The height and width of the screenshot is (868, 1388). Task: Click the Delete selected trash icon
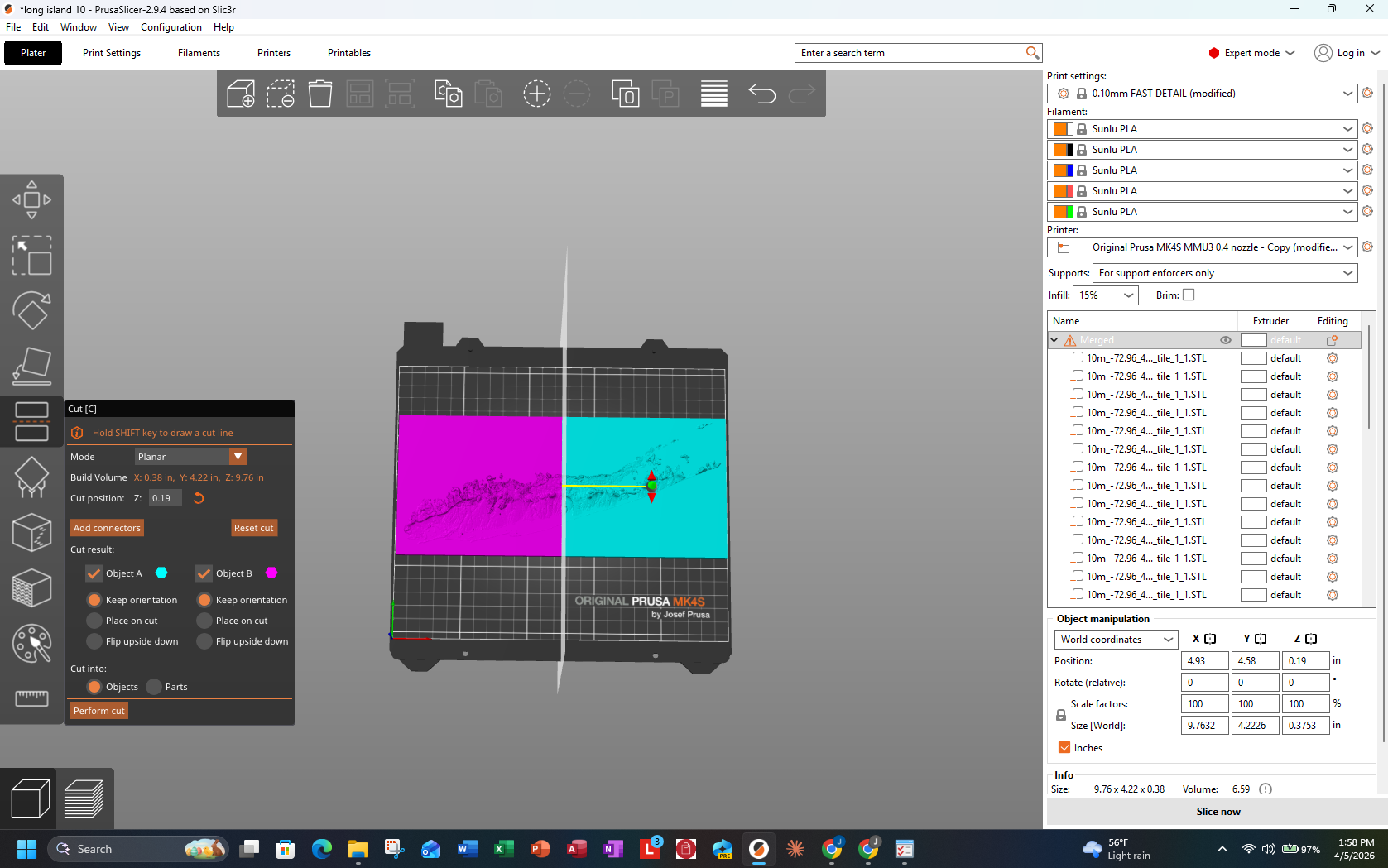point(320,94)
